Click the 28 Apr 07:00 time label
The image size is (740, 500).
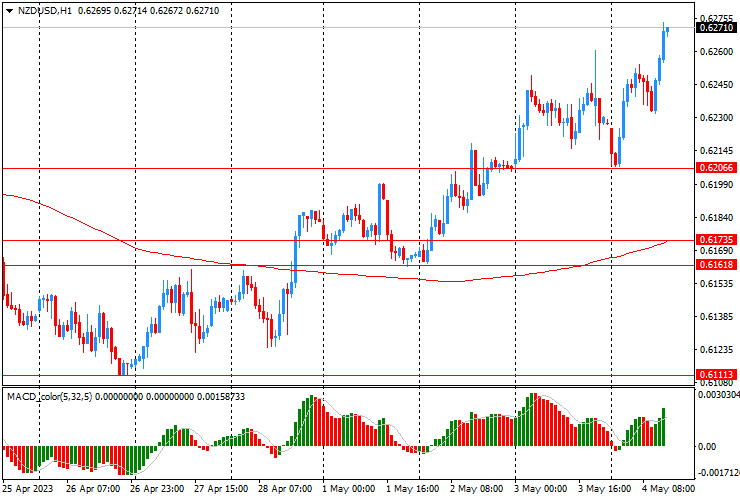coord(285,489)
